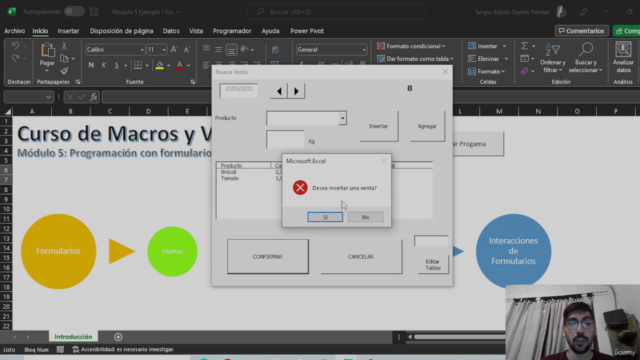Toggle the Autoguardado switch
This screenshot has height=360, width=640.
74,11
